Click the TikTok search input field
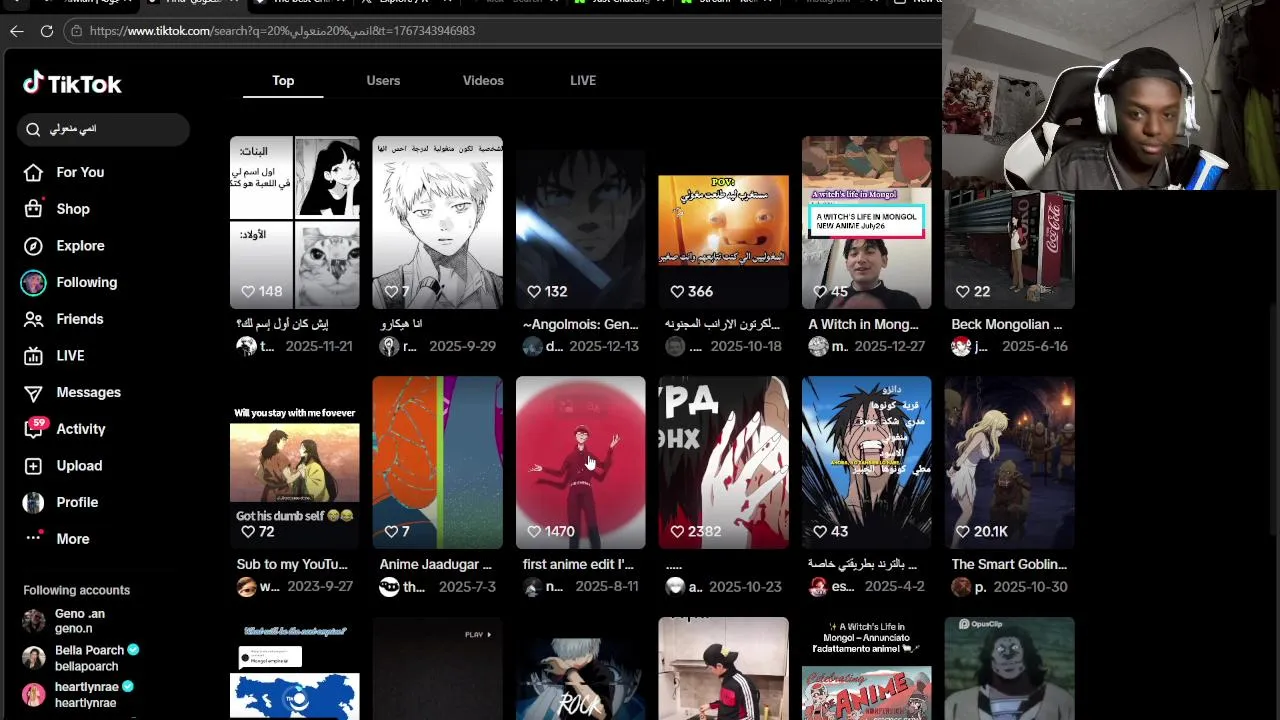The height and width of the screenshot is (720, 1280). [x=103, y=129]
